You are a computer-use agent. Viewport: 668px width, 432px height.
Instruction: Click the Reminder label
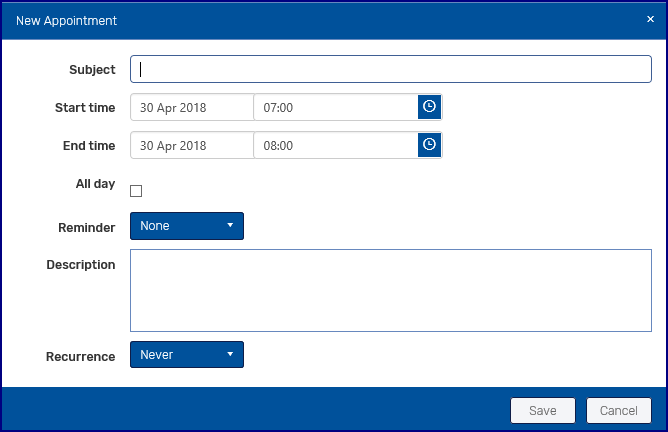click(x=86, y=228)
